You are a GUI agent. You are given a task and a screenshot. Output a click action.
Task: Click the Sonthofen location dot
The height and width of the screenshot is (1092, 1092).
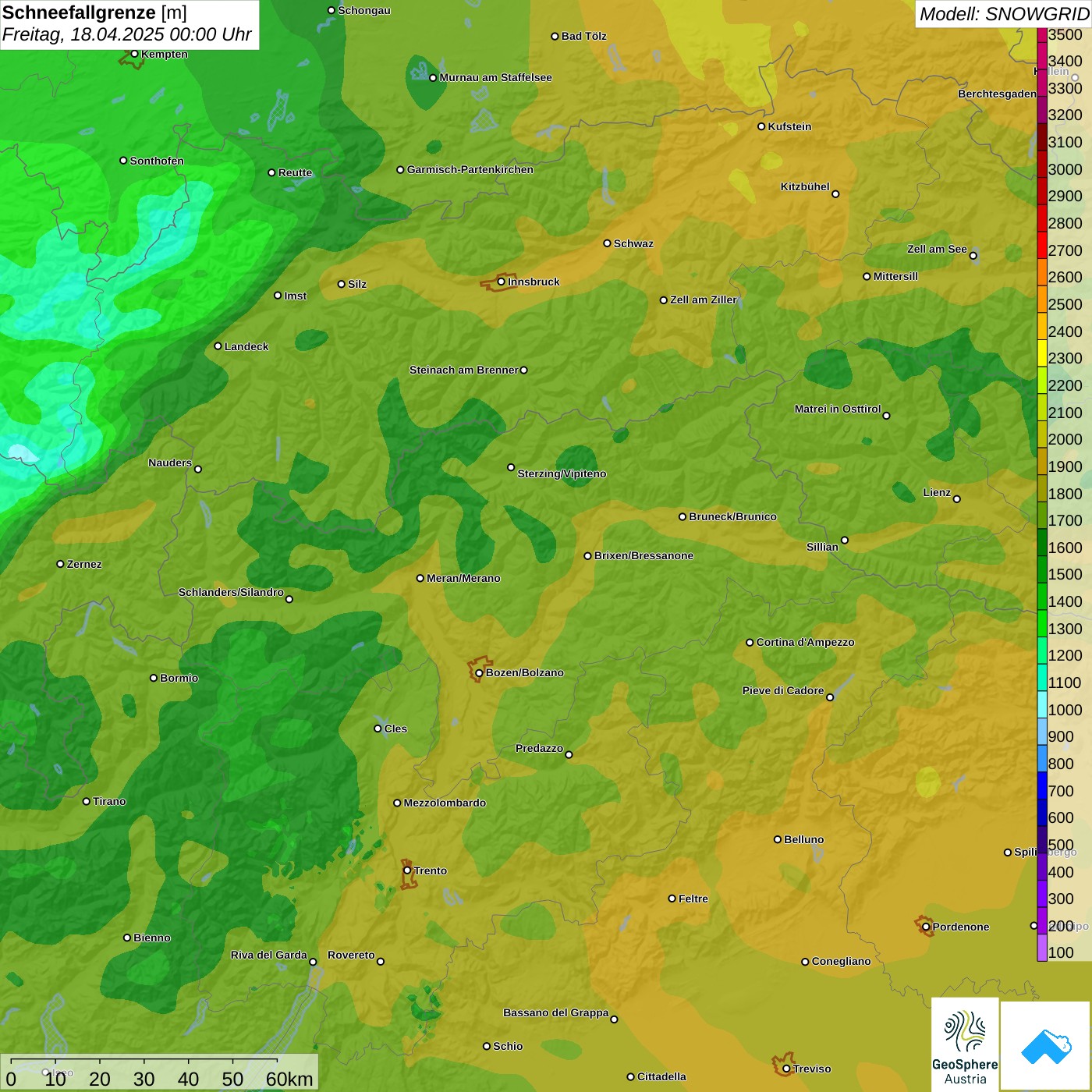123,161
